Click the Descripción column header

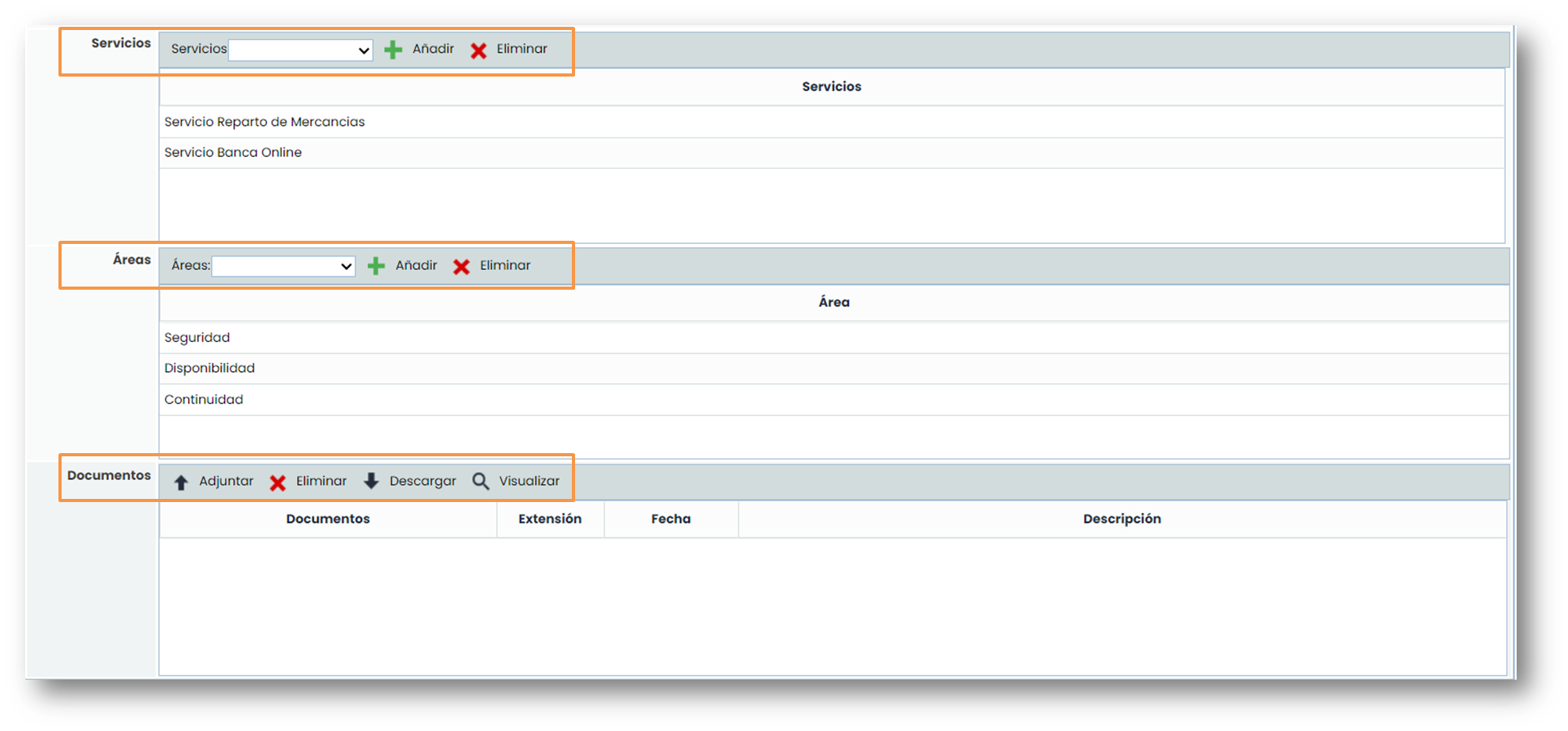[1122, 519]
